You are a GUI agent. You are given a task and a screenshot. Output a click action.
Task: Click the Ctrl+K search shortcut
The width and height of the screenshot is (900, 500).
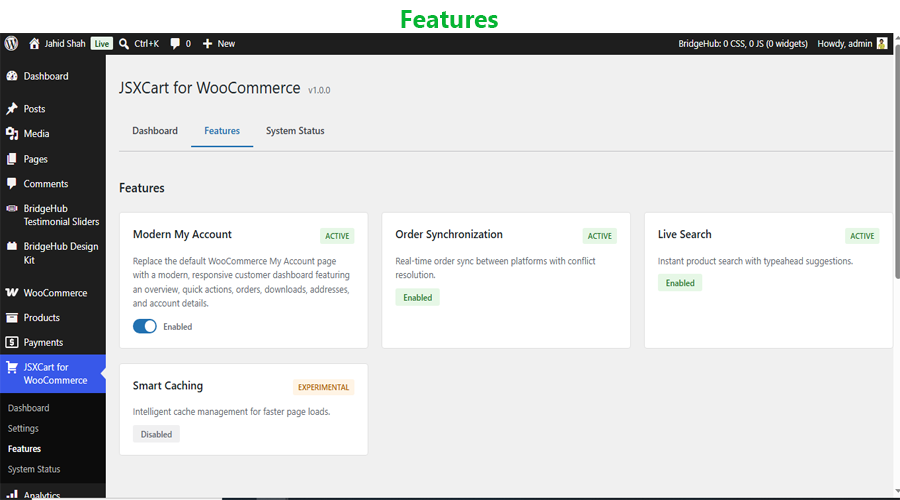146,44
